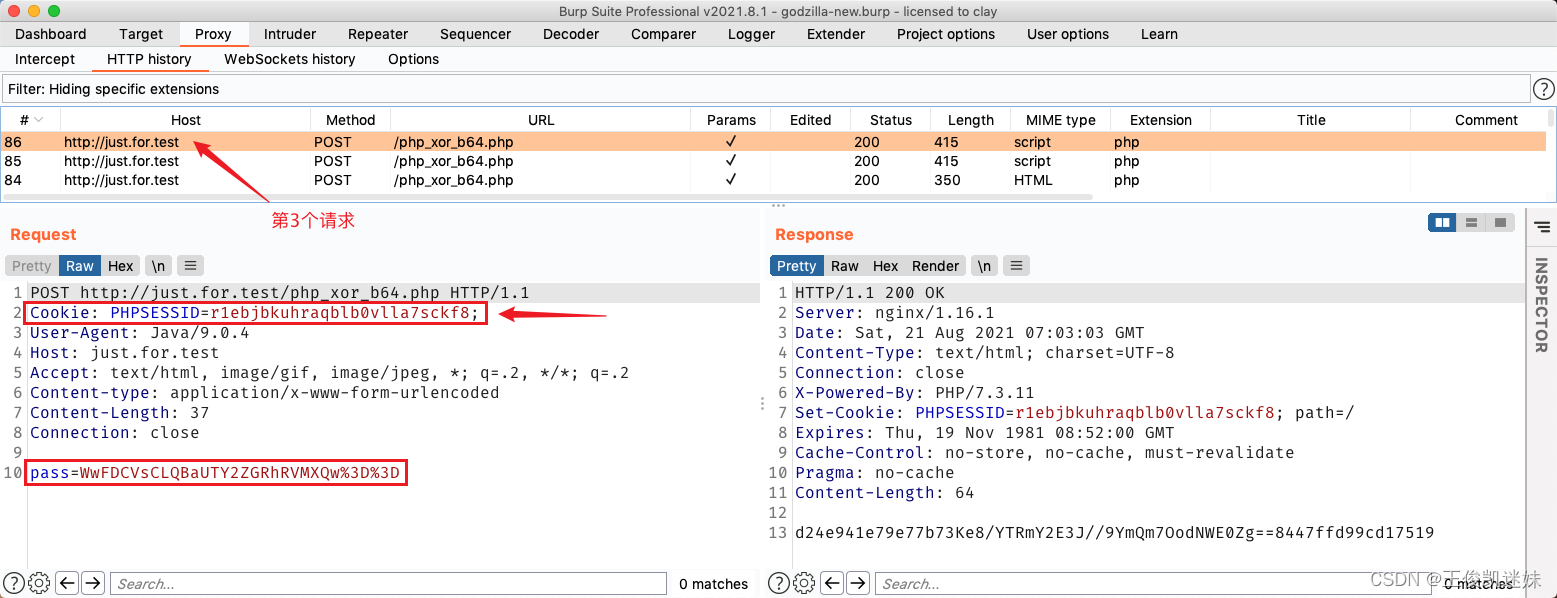Select Render view in Response
This screenshot has height=598, width=1557.
(936, 266)
